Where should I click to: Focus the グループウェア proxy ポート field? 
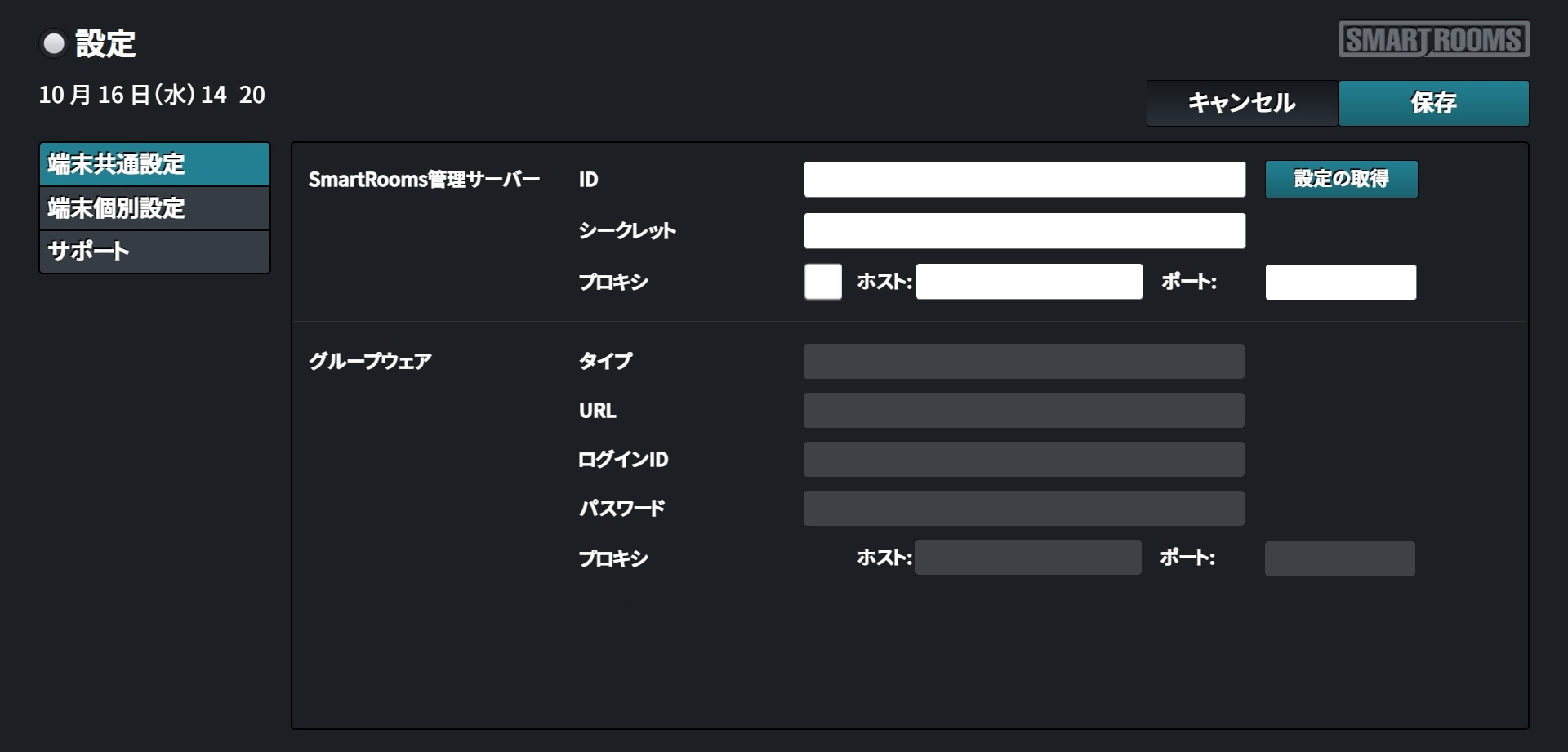pos(1339,558)
